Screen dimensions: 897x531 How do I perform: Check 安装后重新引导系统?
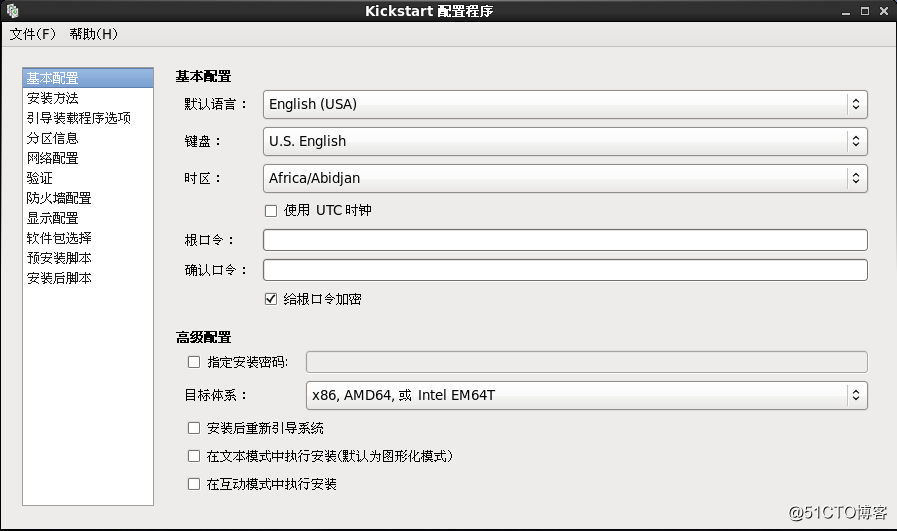click(194, 428)
